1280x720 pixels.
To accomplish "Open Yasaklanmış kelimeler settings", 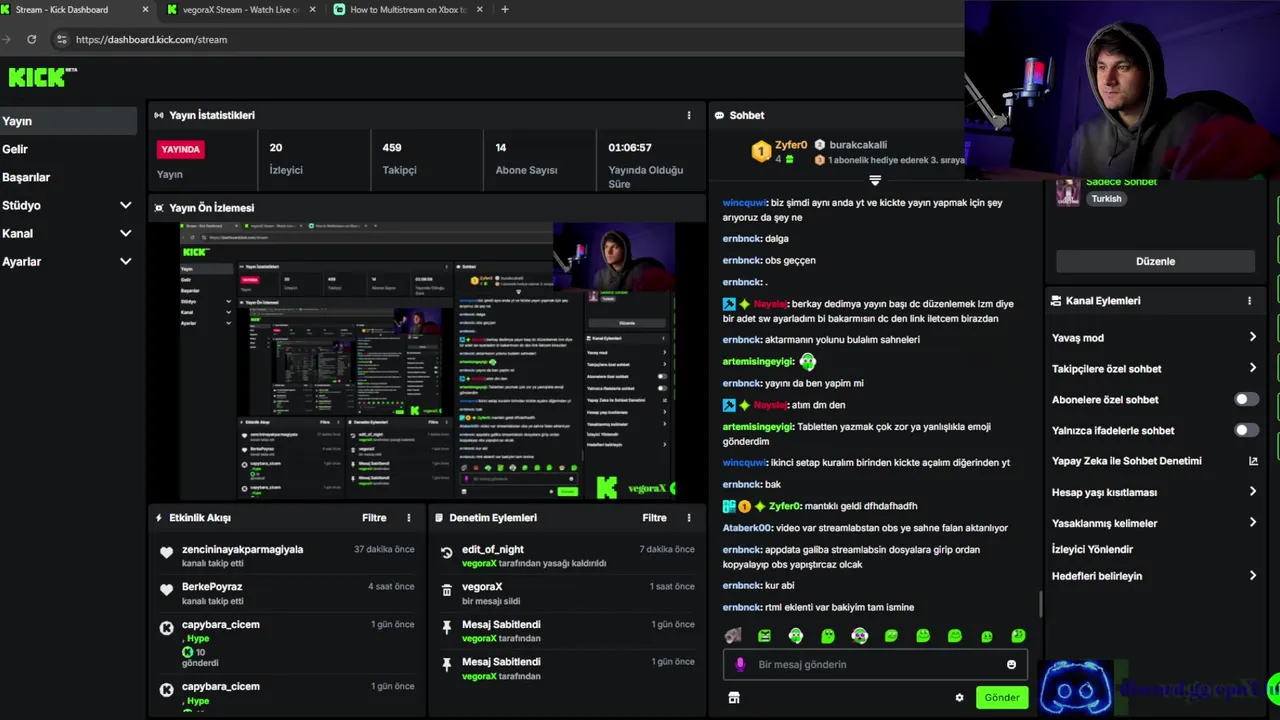I will click(x=1154, y=523).
